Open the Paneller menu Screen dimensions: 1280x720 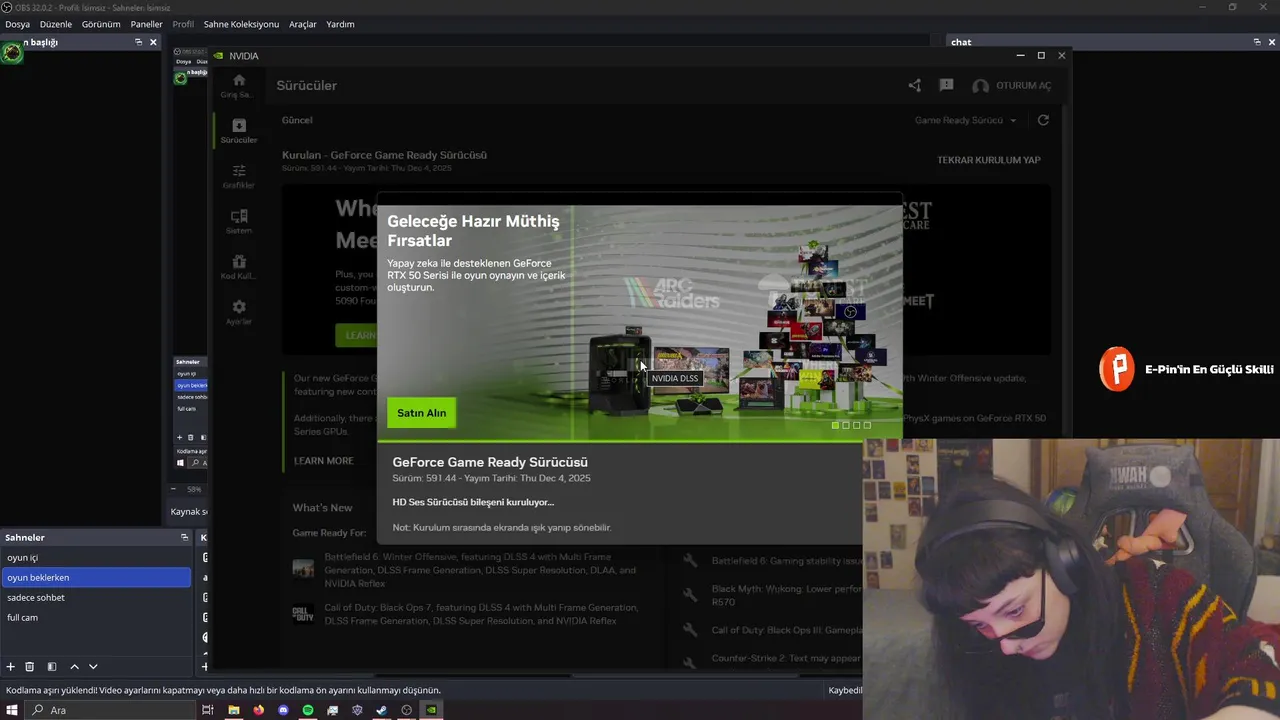pos(146,24)
